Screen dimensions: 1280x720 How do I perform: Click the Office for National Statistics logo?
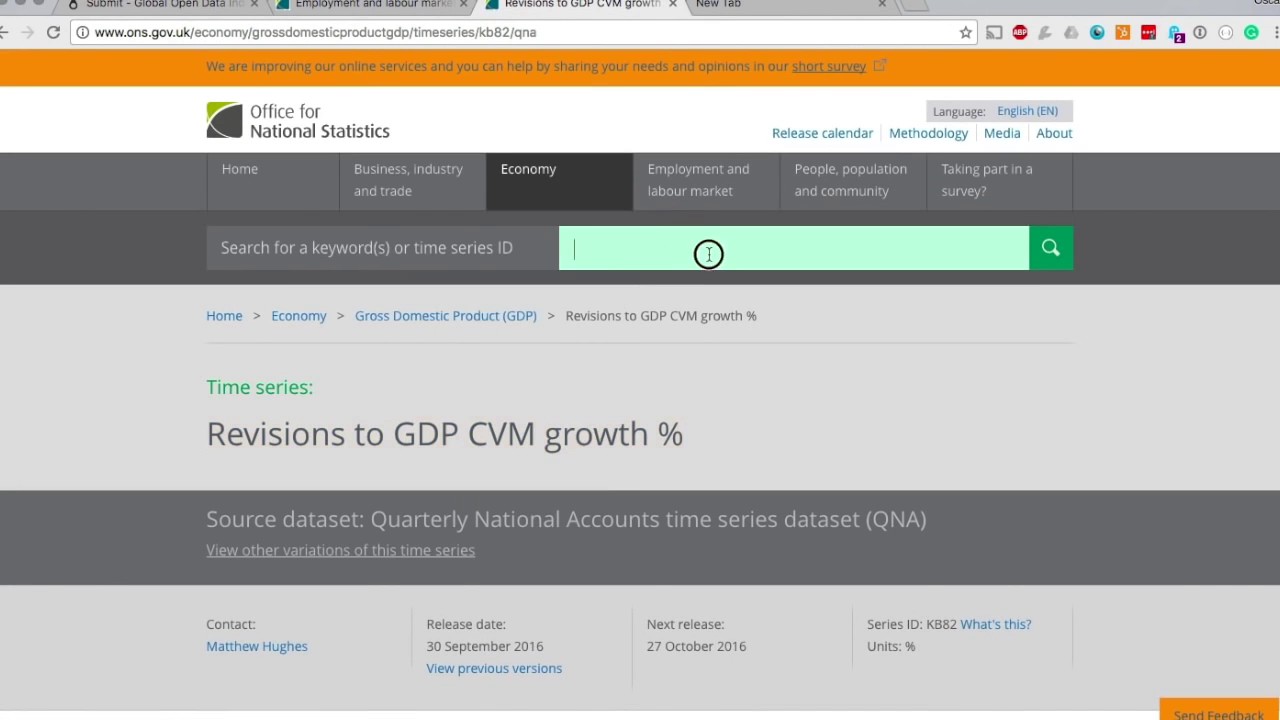[x=298, y=121]
